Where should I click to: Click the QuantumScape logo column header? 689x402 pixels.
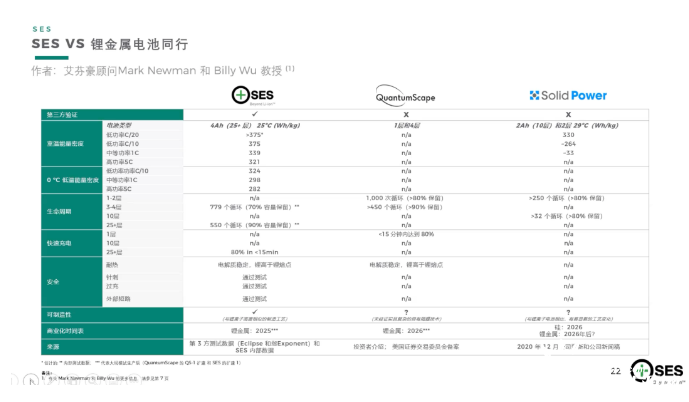click(x=405, y=95)
